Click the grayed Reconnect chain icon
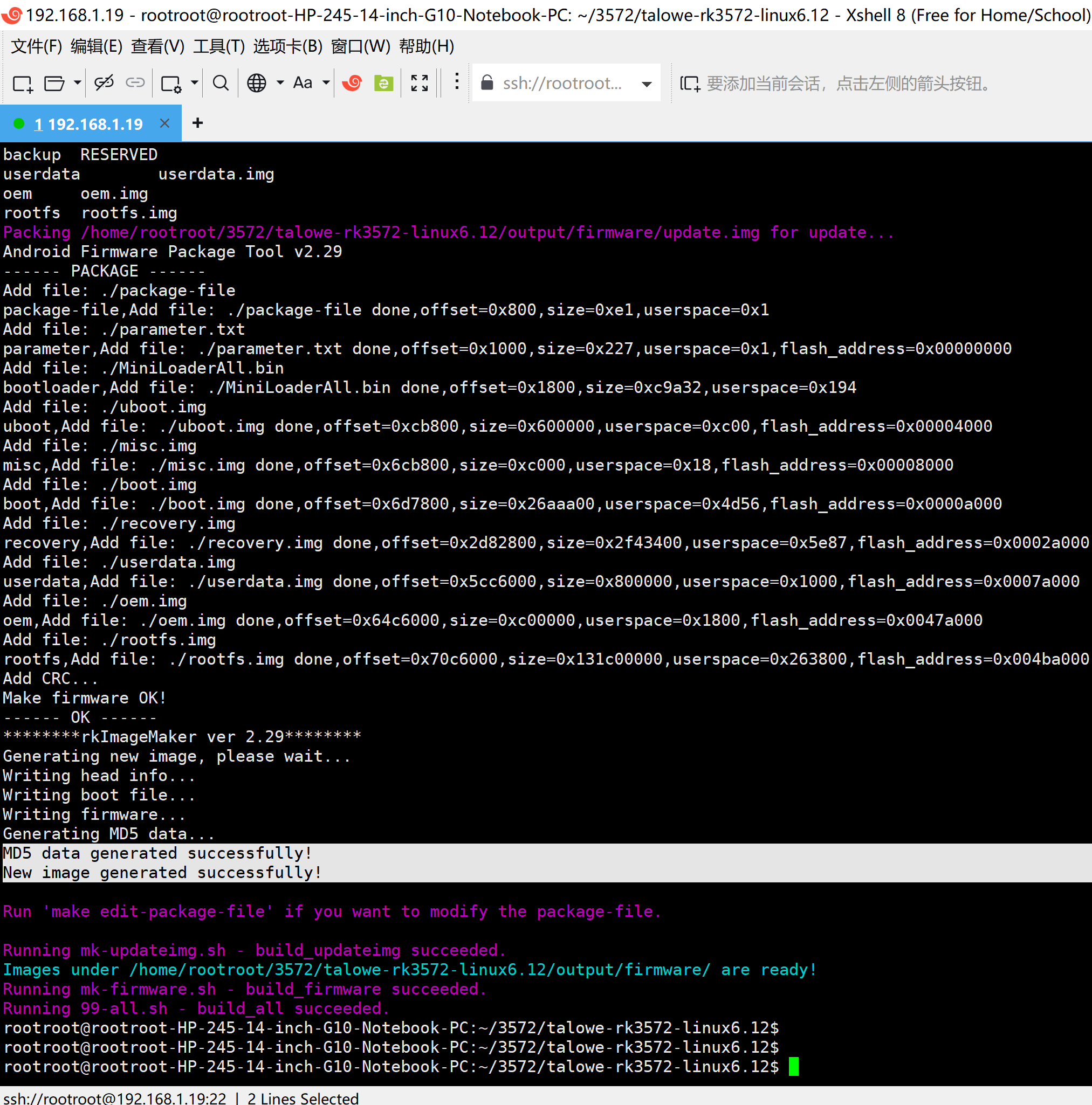This screenshot has width=1092, height=1105. point(135,83)
